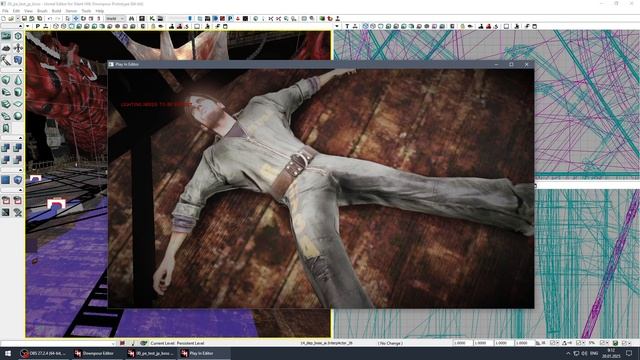
Task: Switch to Geometry mode in left toolbox
Action: point(18,36)
